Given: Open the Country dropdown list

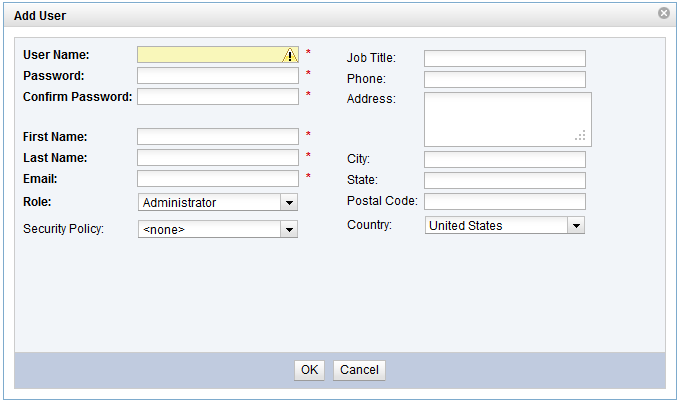Looking at the screenshot, I should pos(575,226).
